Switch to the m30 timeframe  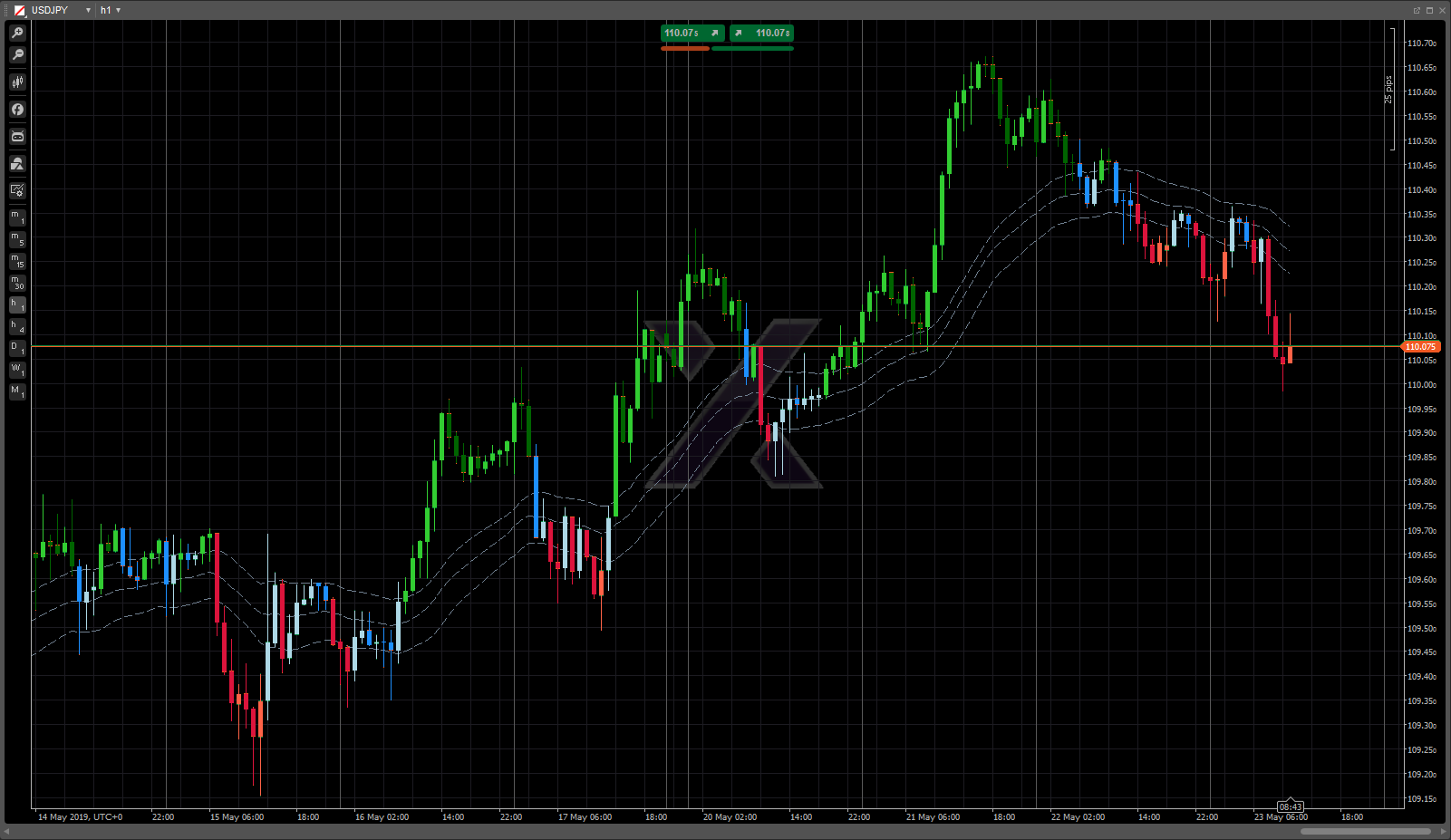pyautogui.click(x=17, y=284)
